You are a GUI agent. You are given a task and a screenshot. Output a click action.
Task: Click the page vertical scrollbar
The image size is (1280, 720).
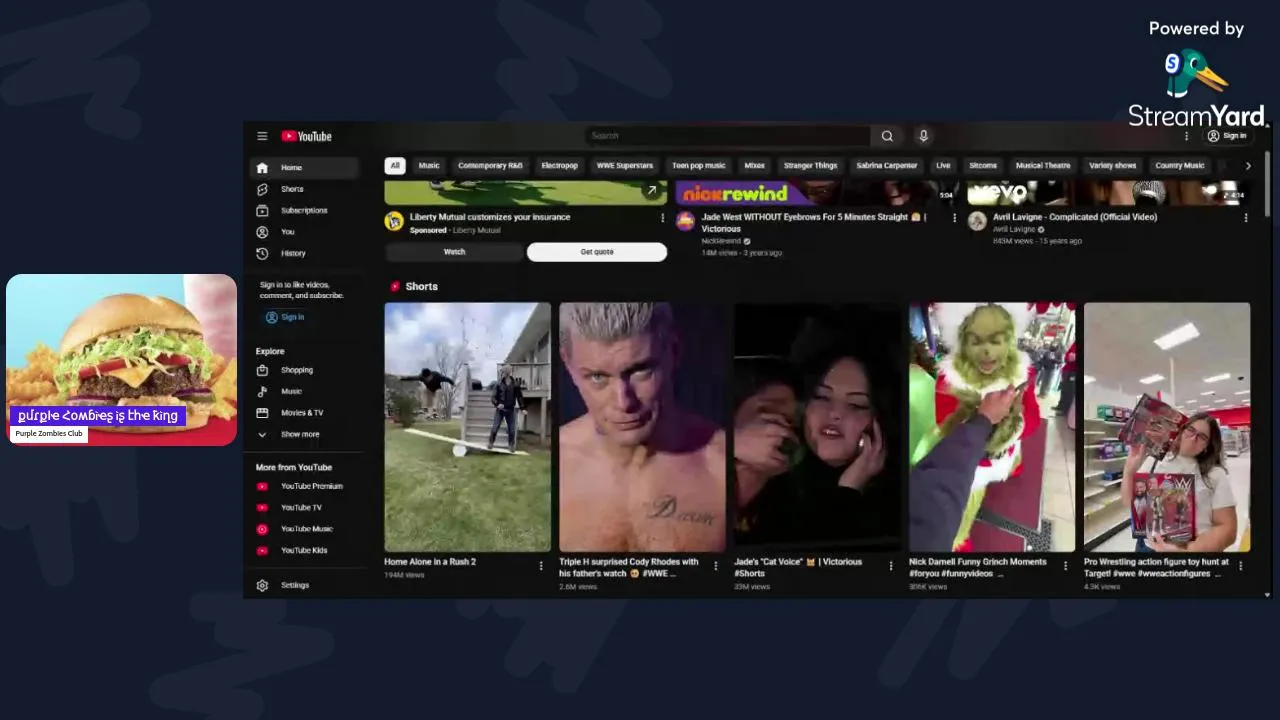[1268, 182]
